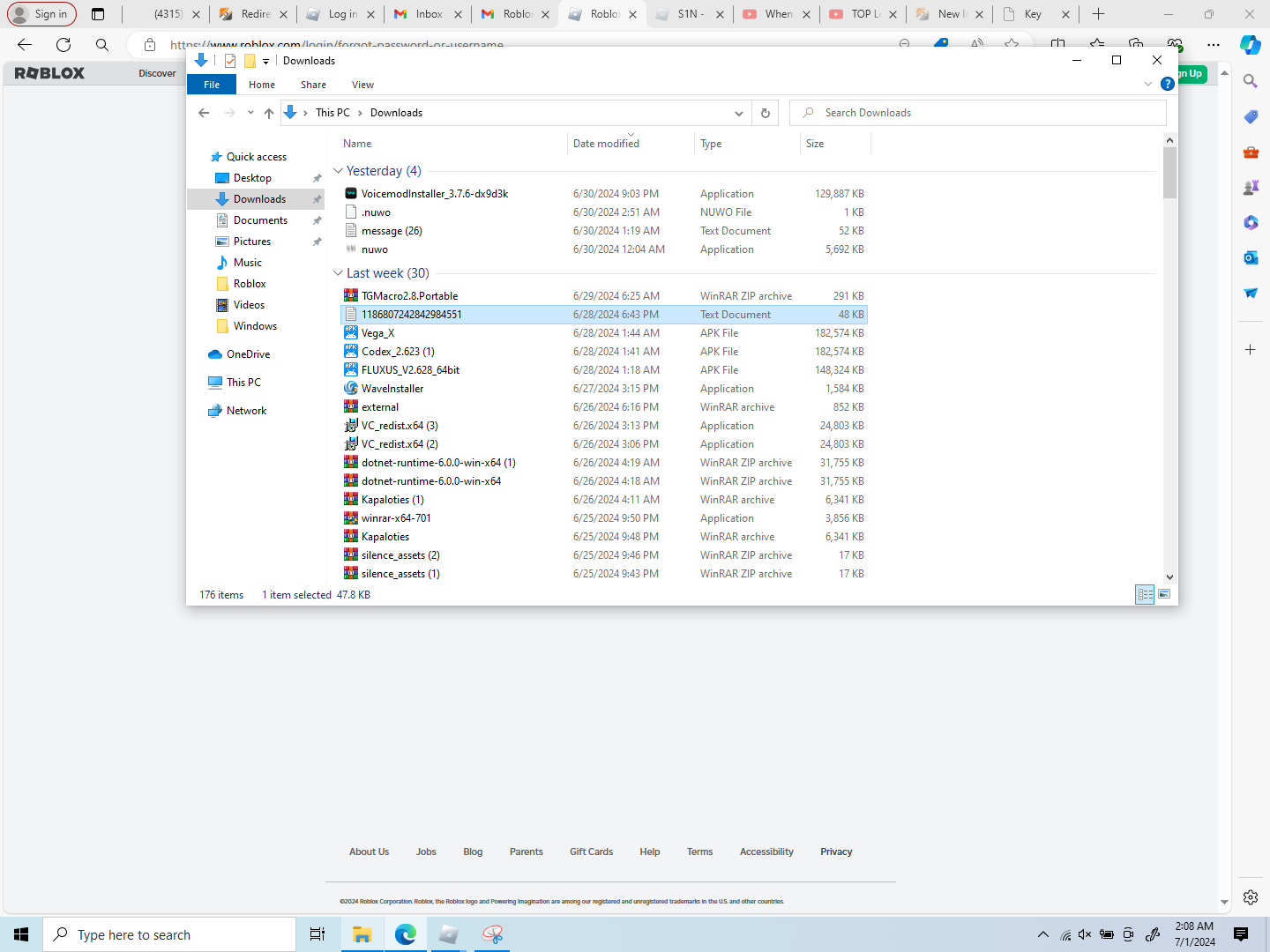The width and height of the screenshot is (1270, 952).
Task: Open Edge sidebar settings gear
Action: click(1251, 897)
